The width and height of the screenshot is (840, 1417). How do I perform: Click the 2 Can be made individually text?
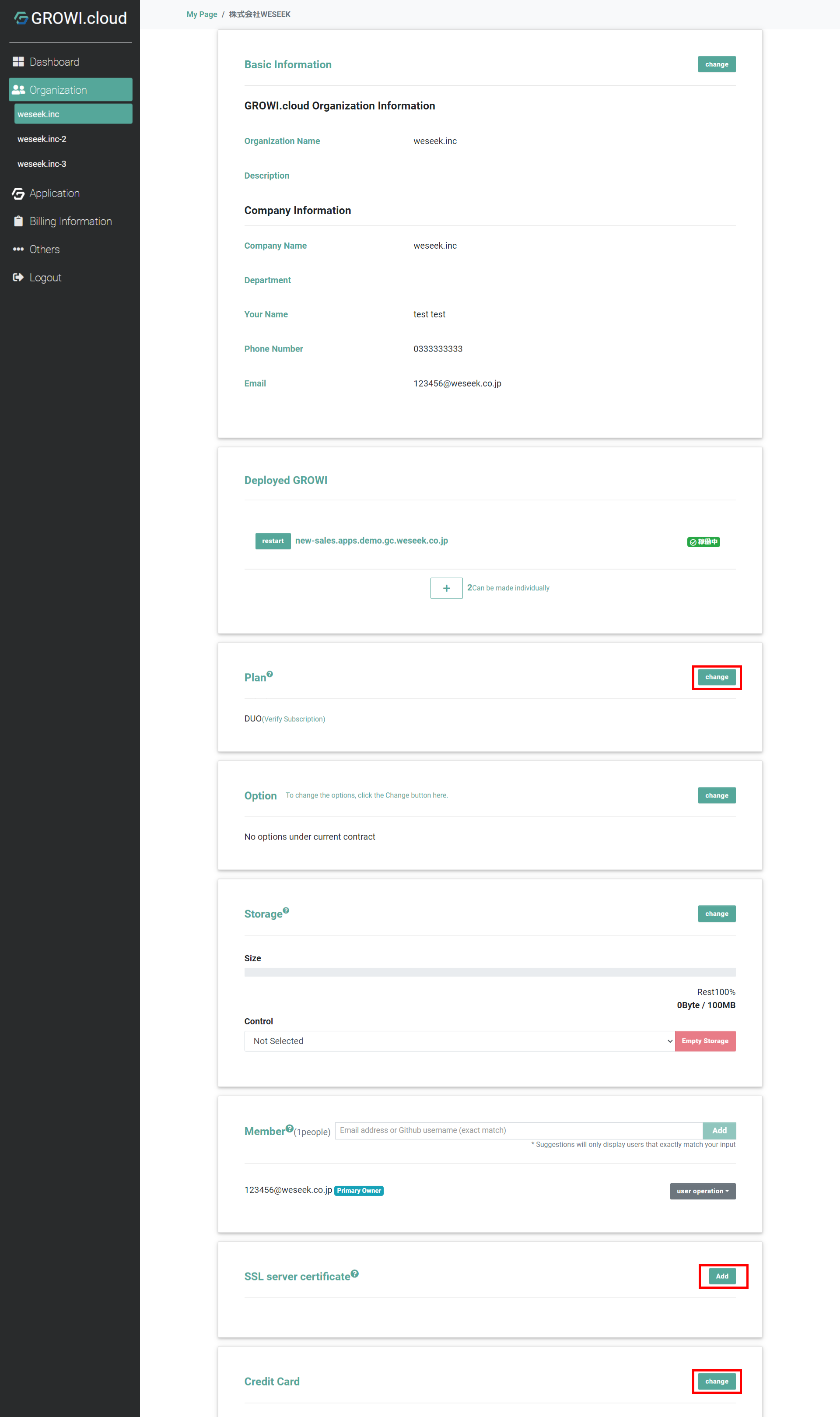click(508, 588)
